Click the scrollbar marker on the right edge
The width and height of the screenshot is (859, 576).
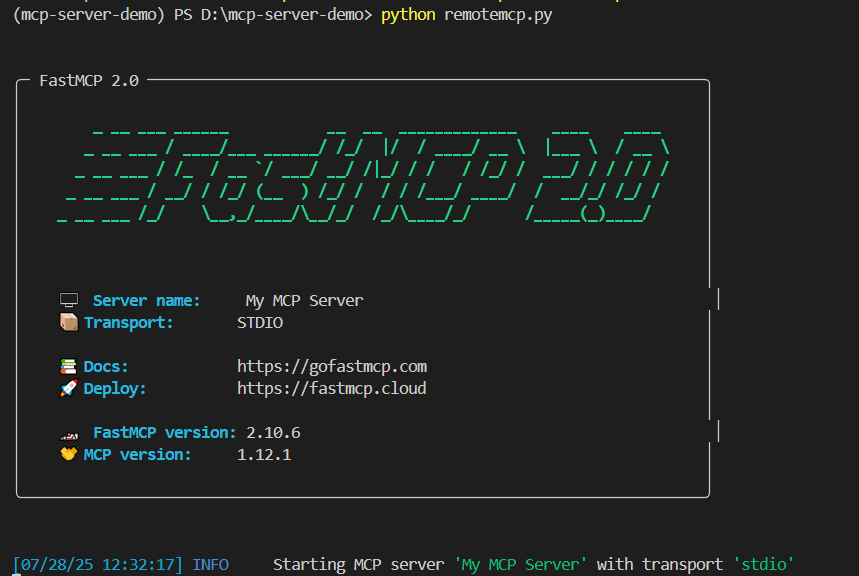[x=716, y=297]
